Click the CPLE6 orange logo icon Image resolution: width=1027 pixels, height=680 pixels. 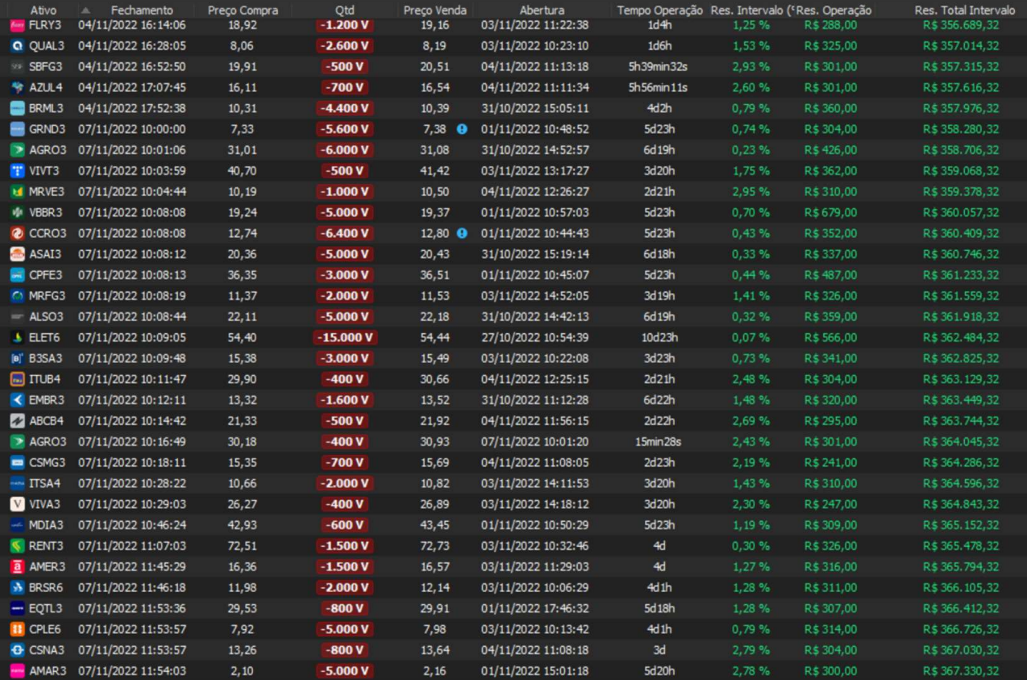17,629
